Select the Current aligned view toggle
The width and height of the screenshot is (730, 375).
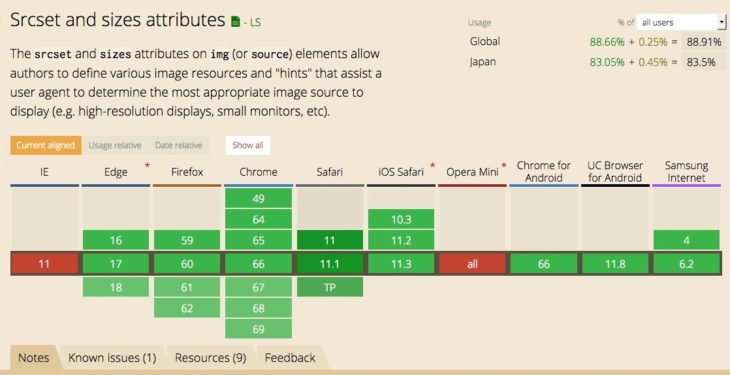(46, 145)
